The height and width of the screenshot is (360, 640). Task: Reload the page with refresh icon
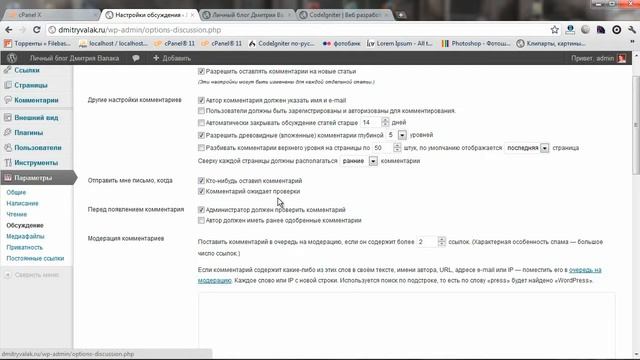coord(36,30)
